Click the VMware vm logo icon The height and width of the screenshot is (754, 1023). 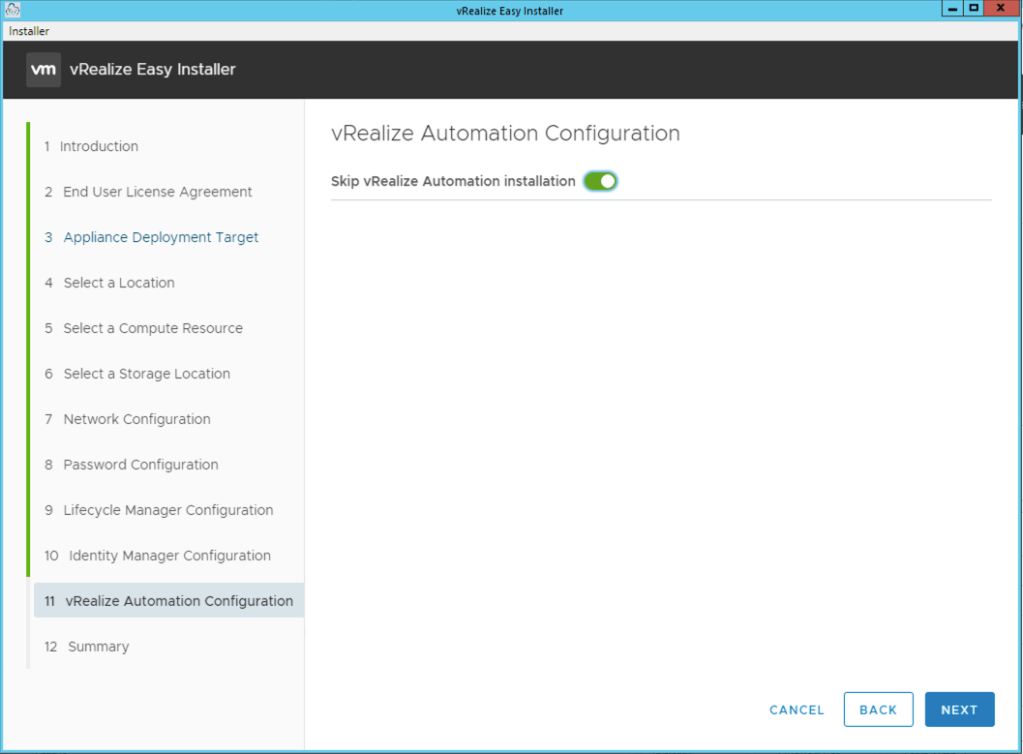click(43, 70)
